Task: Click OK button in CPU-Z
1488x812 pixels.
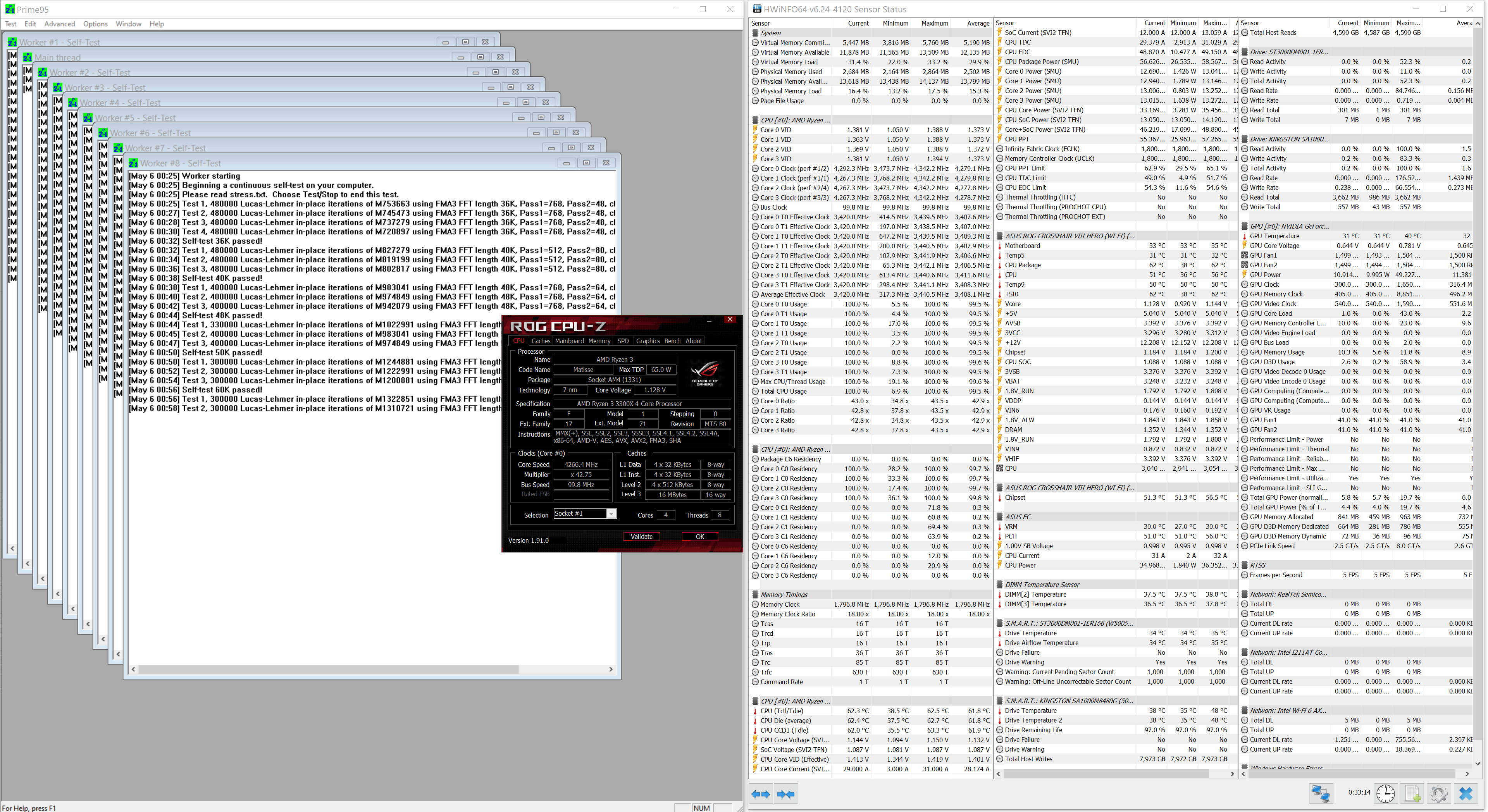Action: [699, 537]
